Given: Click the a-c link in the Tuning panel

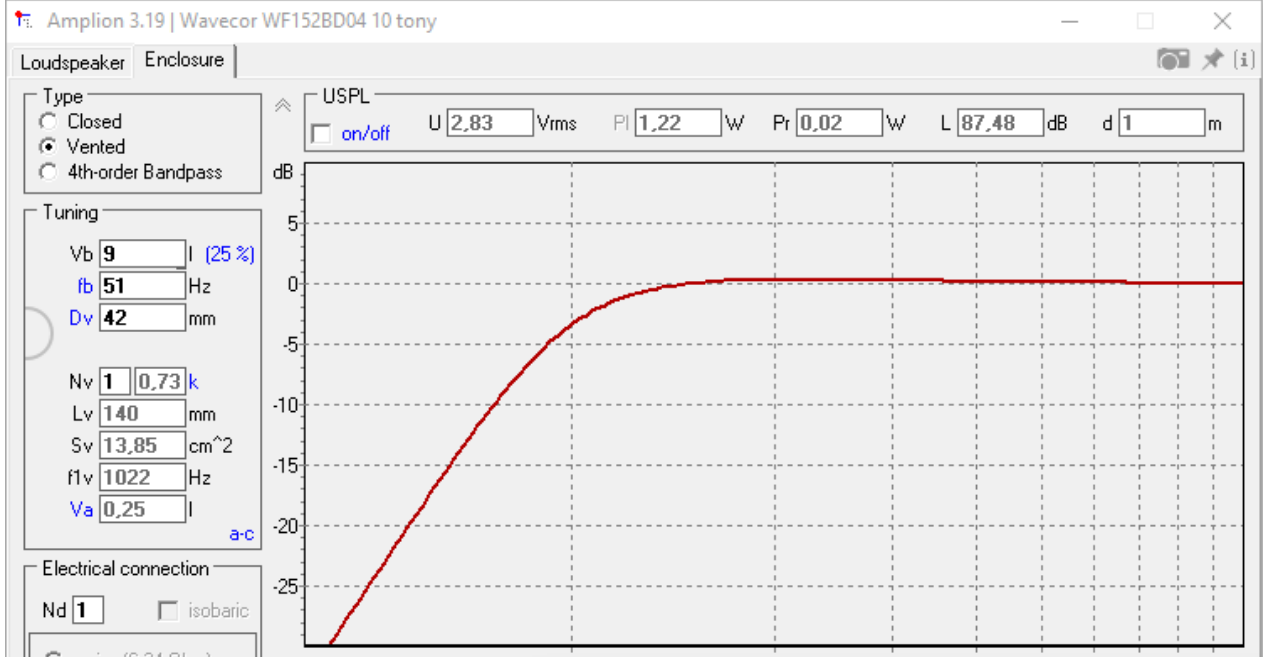Looking at the screenshot, I should click(240, 534).
